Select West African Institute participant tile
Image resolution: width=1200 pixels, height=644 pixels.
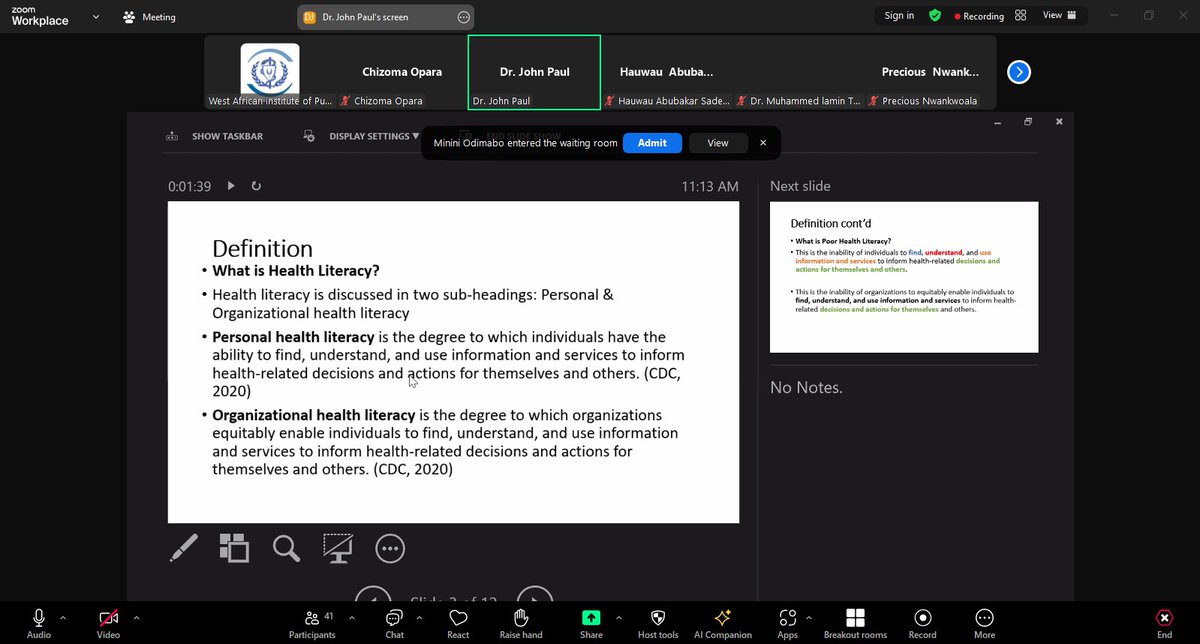(x=270, y=72)
